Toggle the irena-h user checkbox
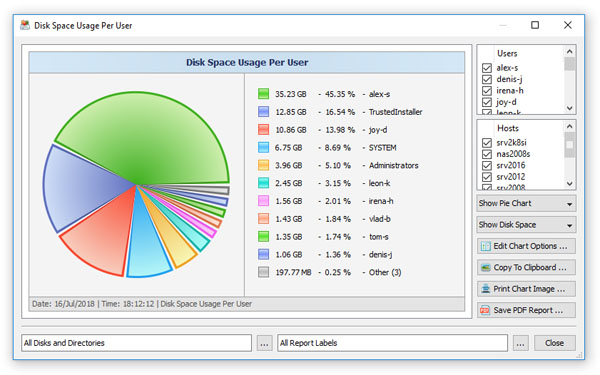 click(487, 91)
